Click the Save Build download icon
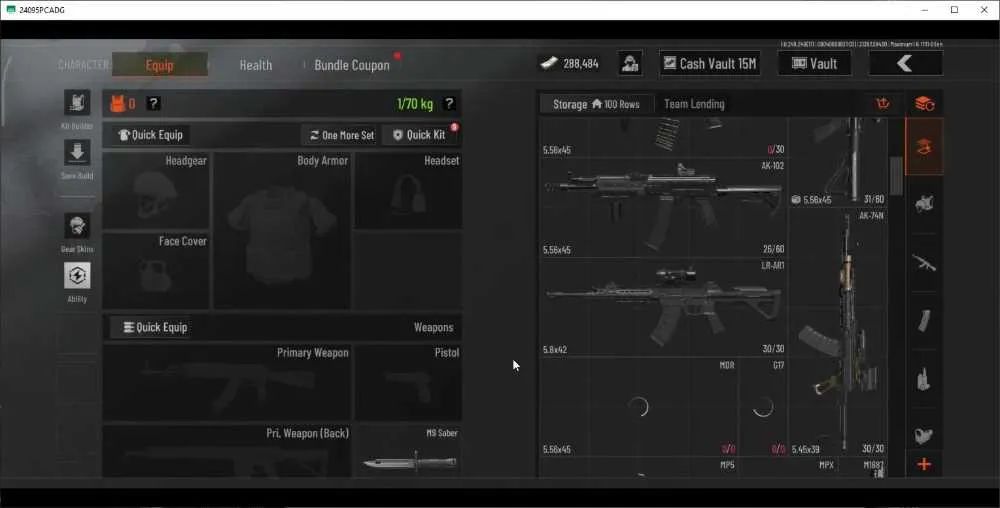Image resolution: width=1000 pixels, height=508 pixels. (77, 152)
